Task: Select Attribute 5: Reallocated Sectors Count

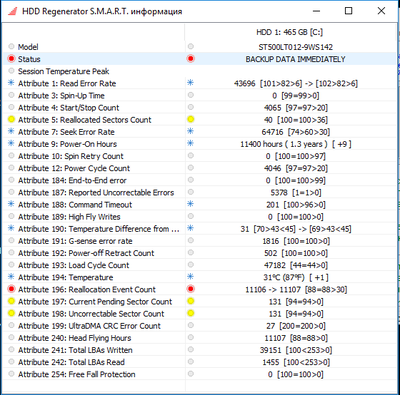Action: [x=85, y=120]
